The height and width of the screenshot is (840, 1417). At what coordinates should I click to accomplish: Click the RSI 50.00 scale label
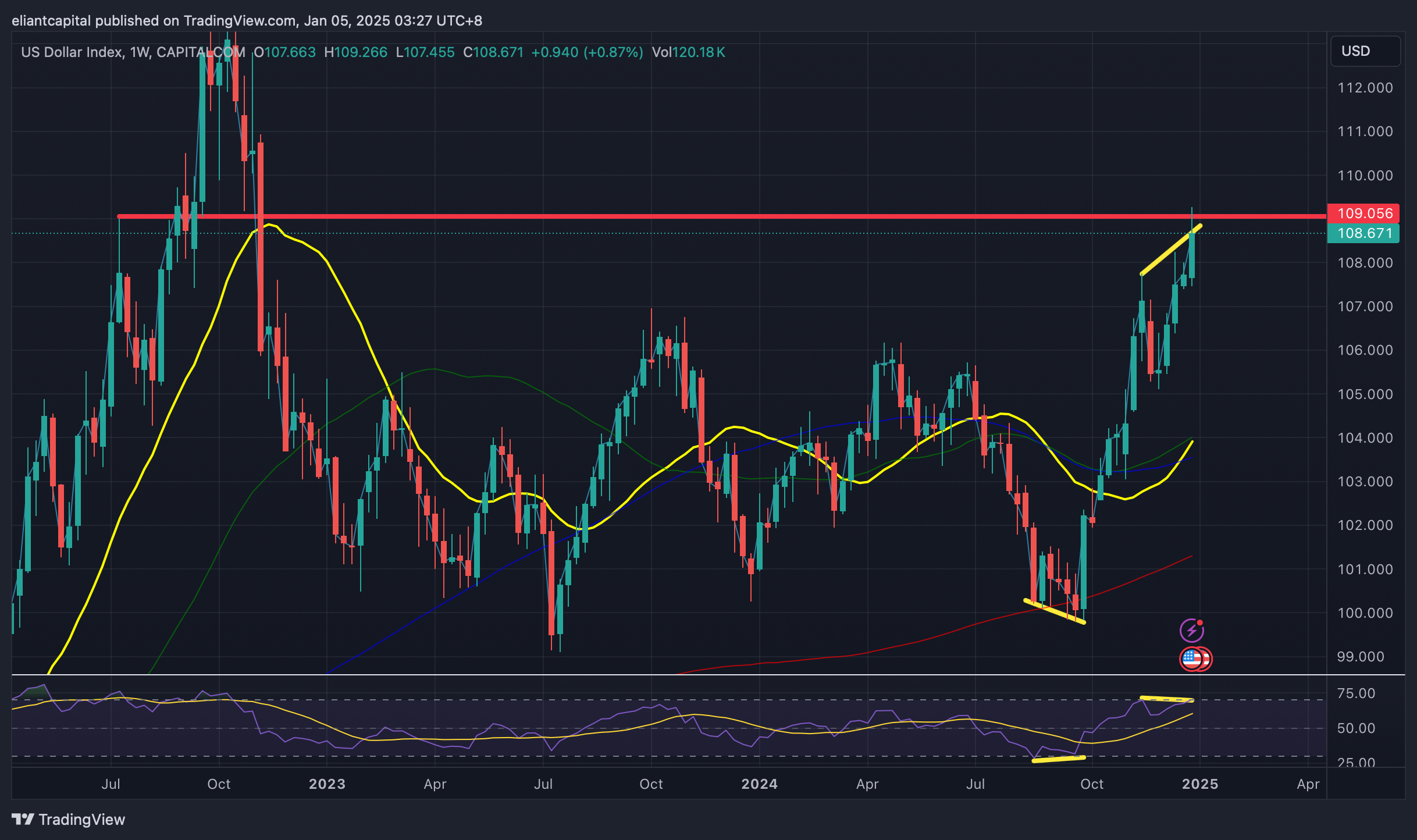(1355, 728)
